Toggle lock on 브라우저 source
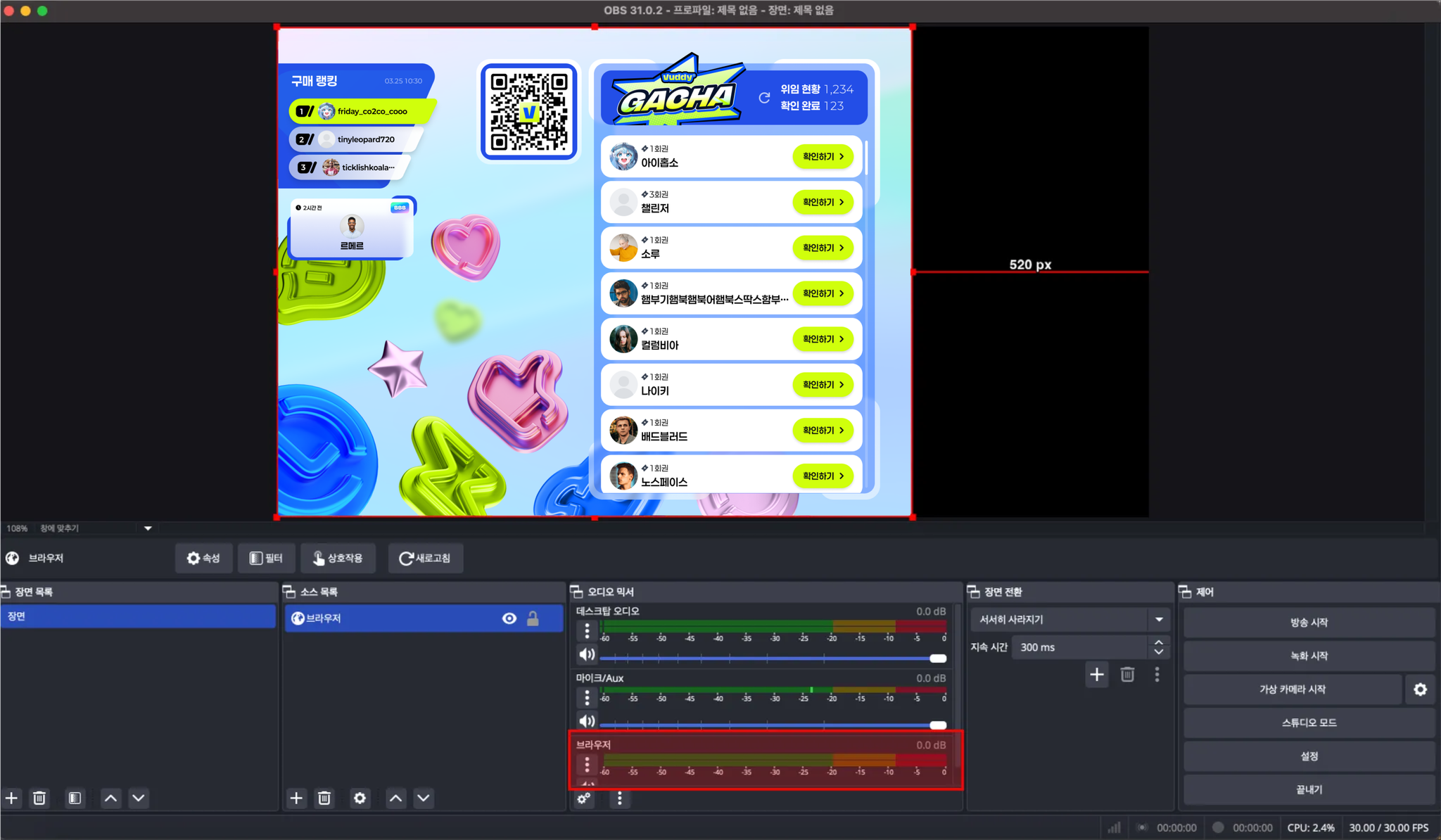This screenshot has height=840, width=1441. click(x=533, y=618)
